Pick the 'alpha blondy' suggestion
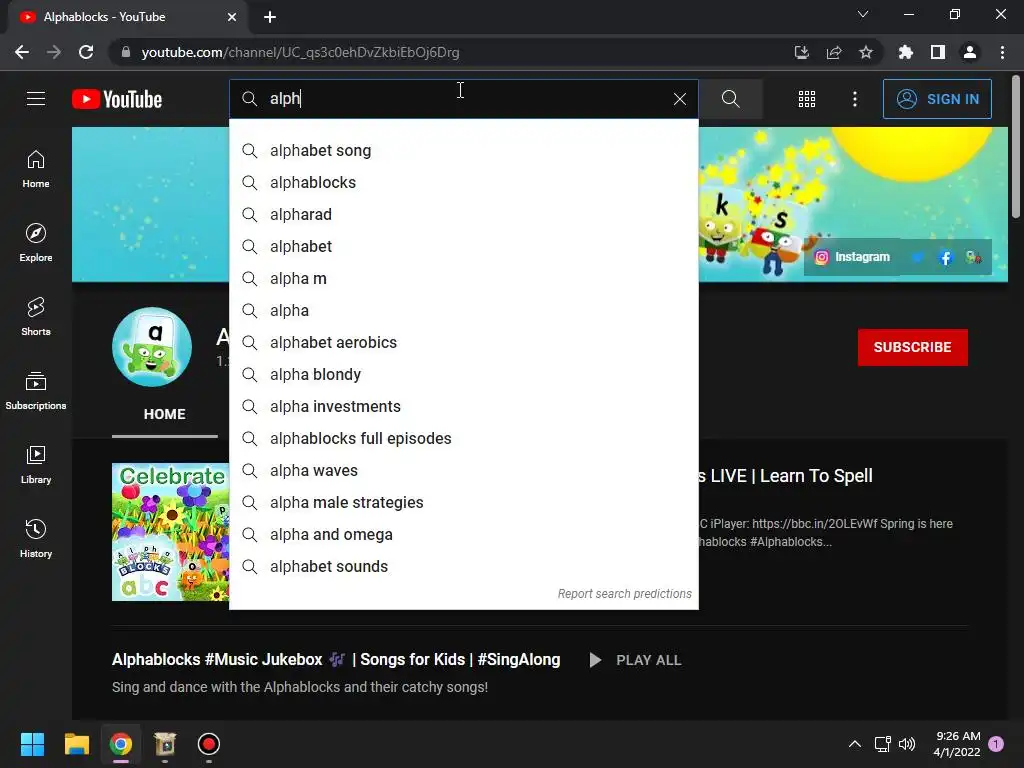 click(464, 374)
